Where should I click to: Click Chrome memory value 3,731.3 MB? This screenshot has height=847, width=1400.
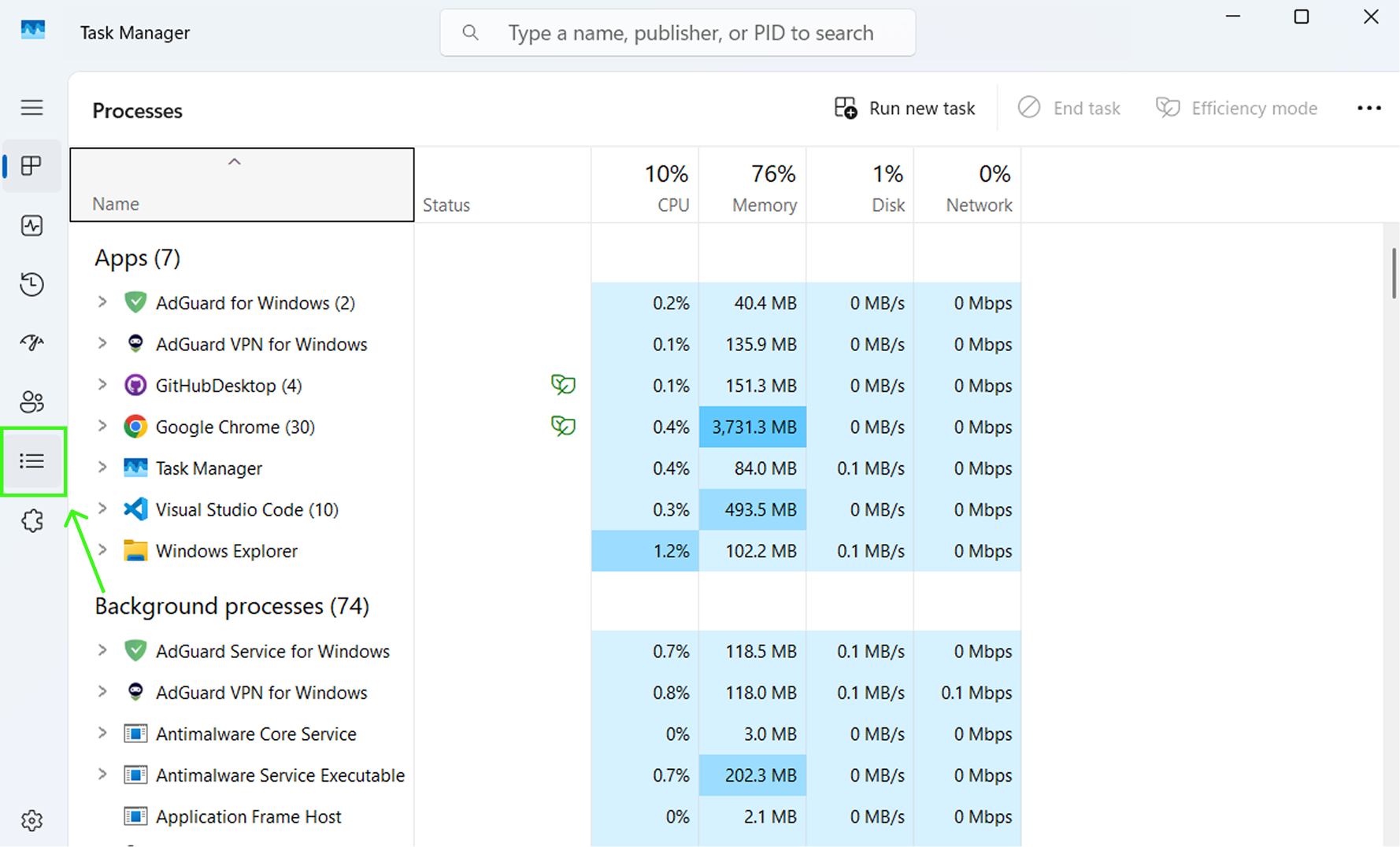tap(752, 427)
